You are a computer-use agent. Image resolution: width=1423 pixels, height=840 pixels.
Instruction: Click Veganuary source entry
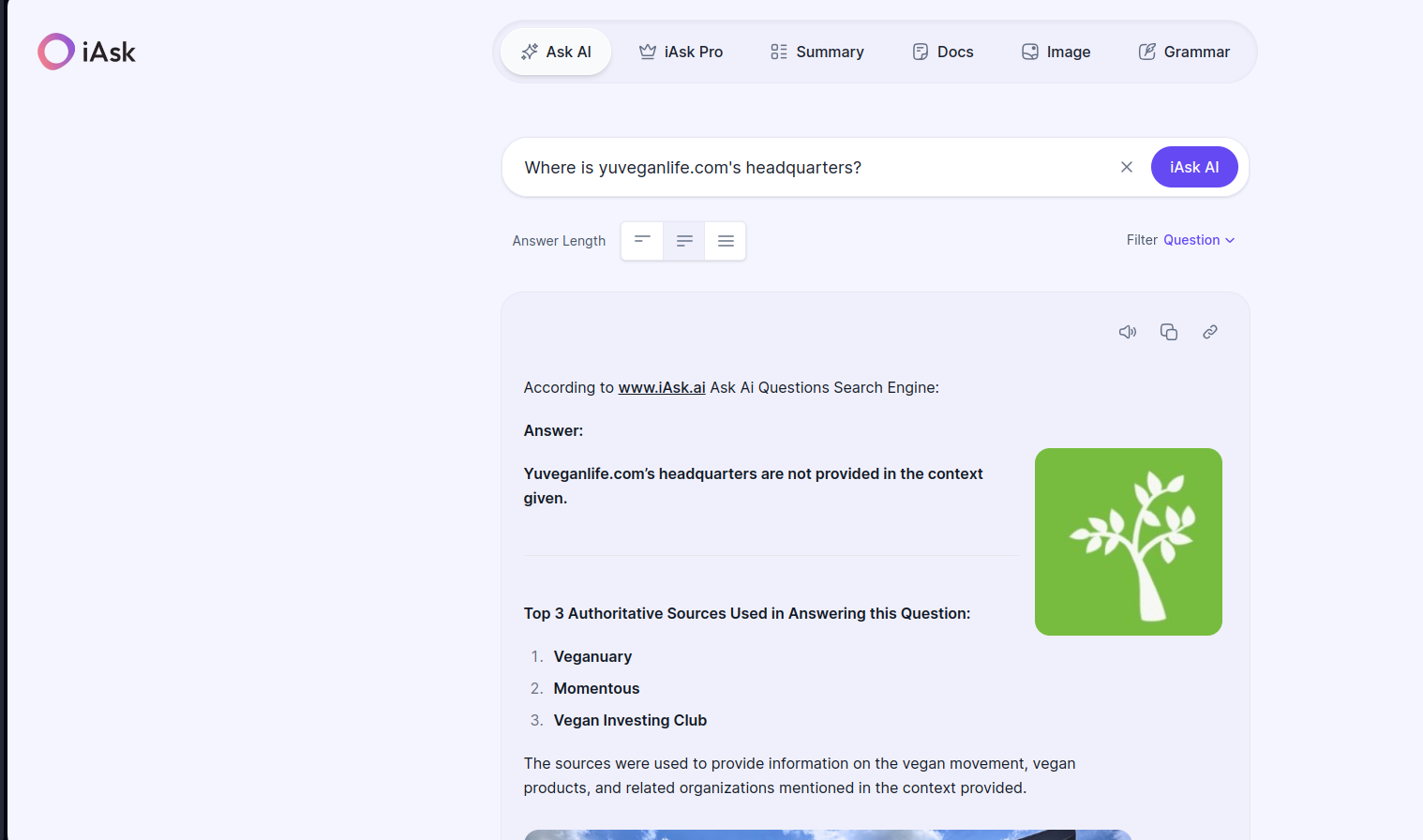tap(592, 656)
